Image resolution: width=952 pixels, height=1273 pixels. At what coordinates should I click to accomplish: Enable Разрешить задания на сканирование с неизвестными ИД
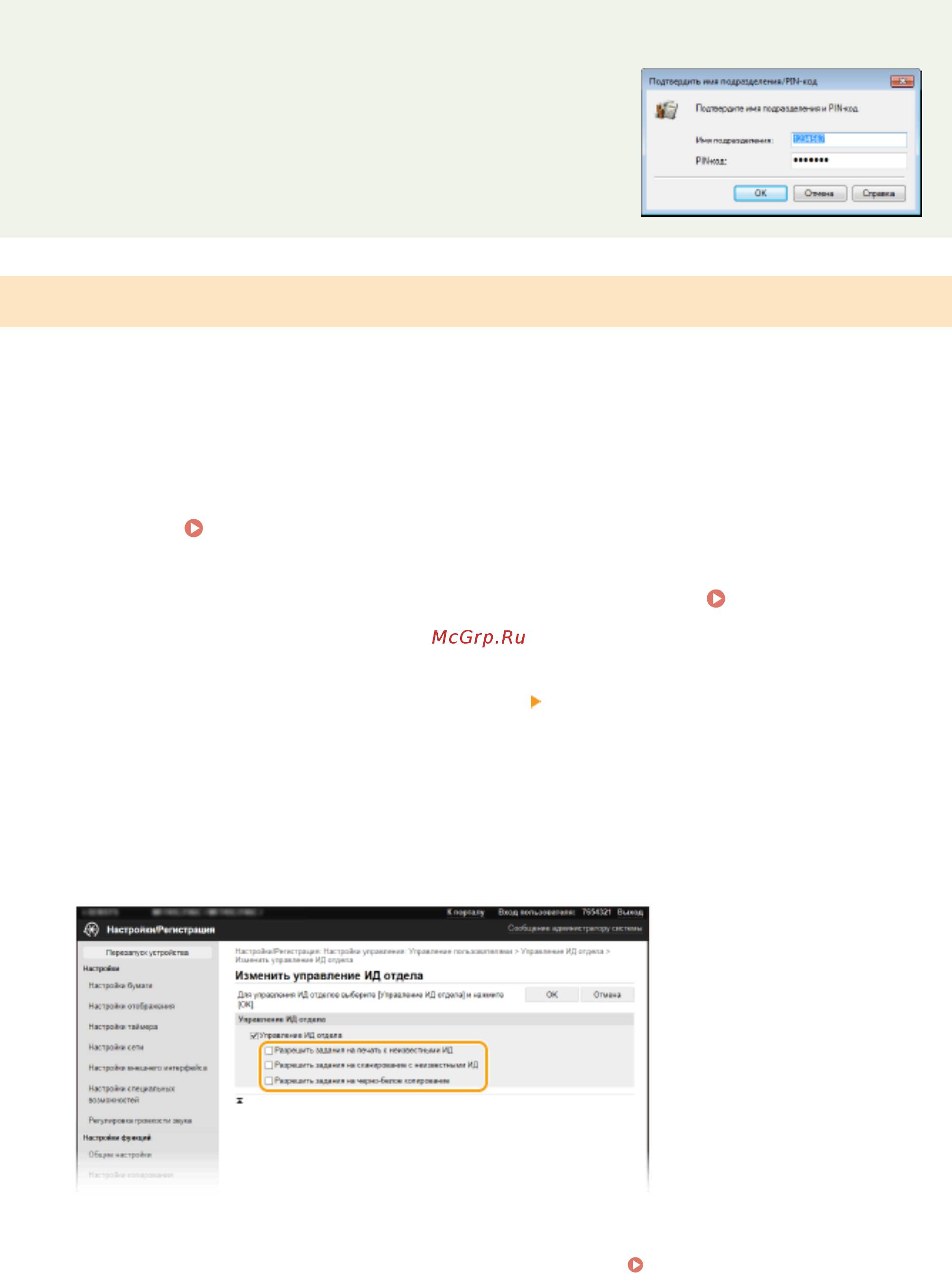tap(269, 1065)
